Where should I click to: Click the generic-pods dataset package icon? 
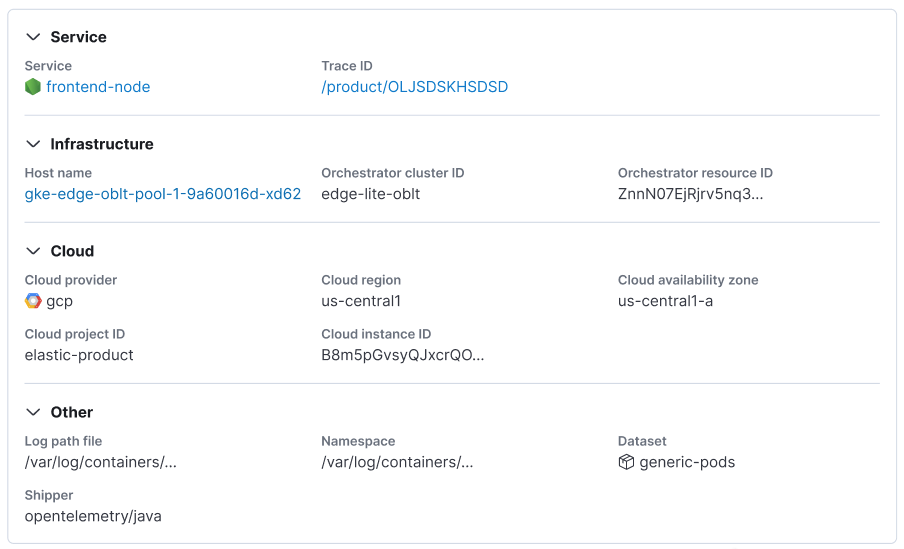(x=626, y=462)
